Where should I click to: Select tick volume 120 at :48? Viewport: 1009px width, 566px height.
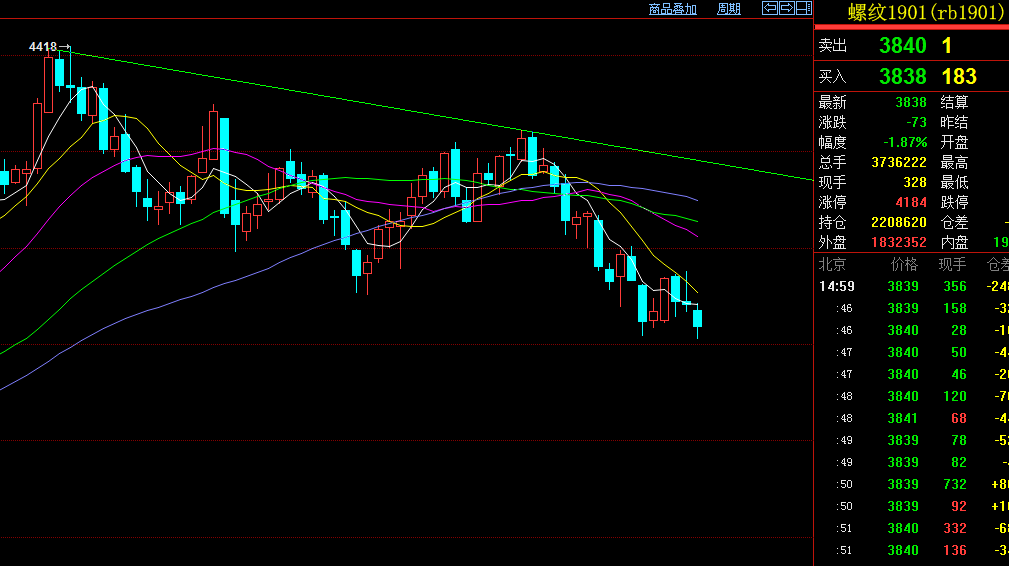pyautogui.click(x=955, y=396)
